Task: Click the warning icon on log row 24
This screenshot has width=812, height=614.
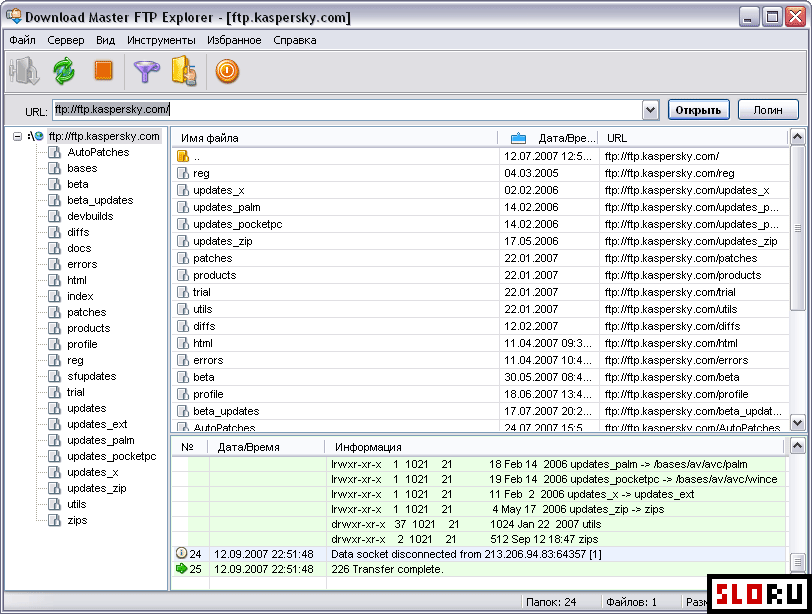Action: (x=181, y=553)
